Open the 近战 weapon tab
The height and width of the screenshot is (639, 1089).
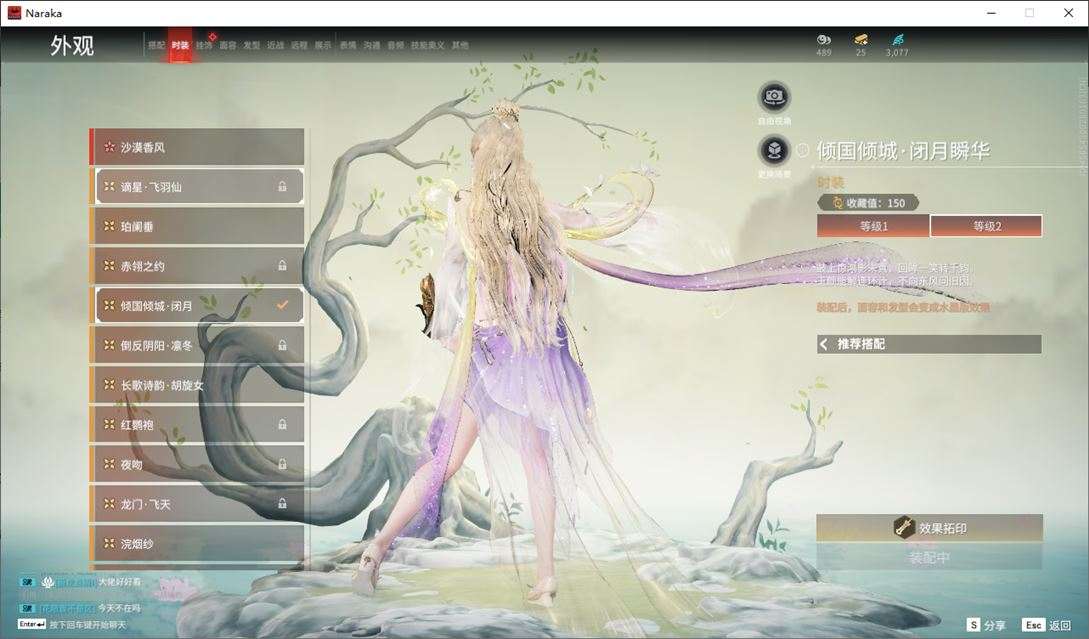tap(276, 45)
